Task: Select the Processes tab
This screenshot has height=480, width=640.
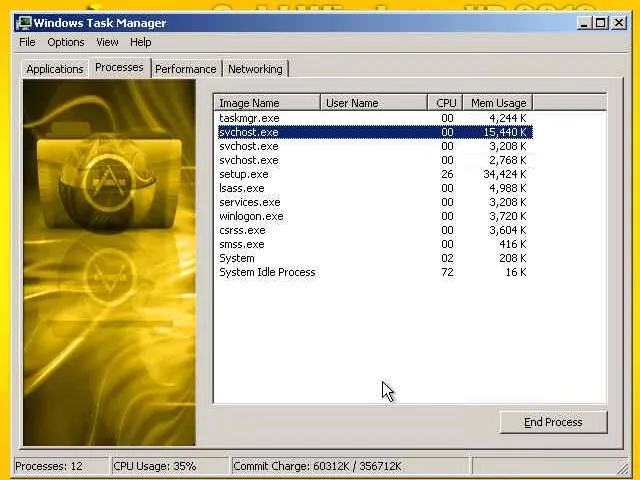Action: 119,67
